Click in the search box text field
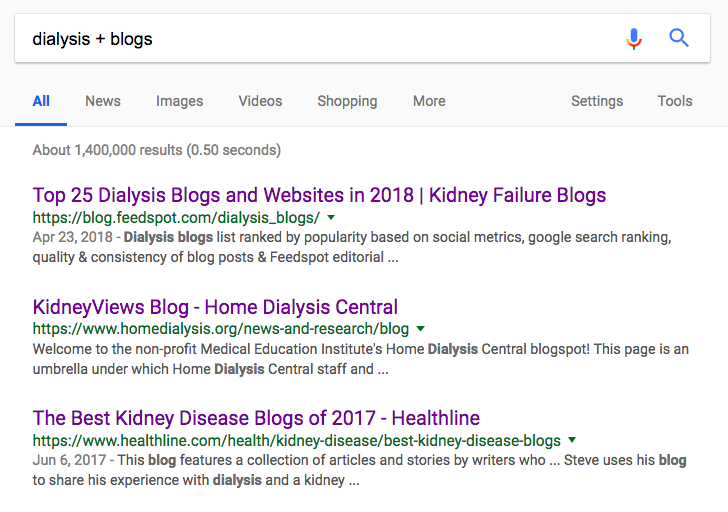This screenshot has height=512, width=728. click(300, 39)
